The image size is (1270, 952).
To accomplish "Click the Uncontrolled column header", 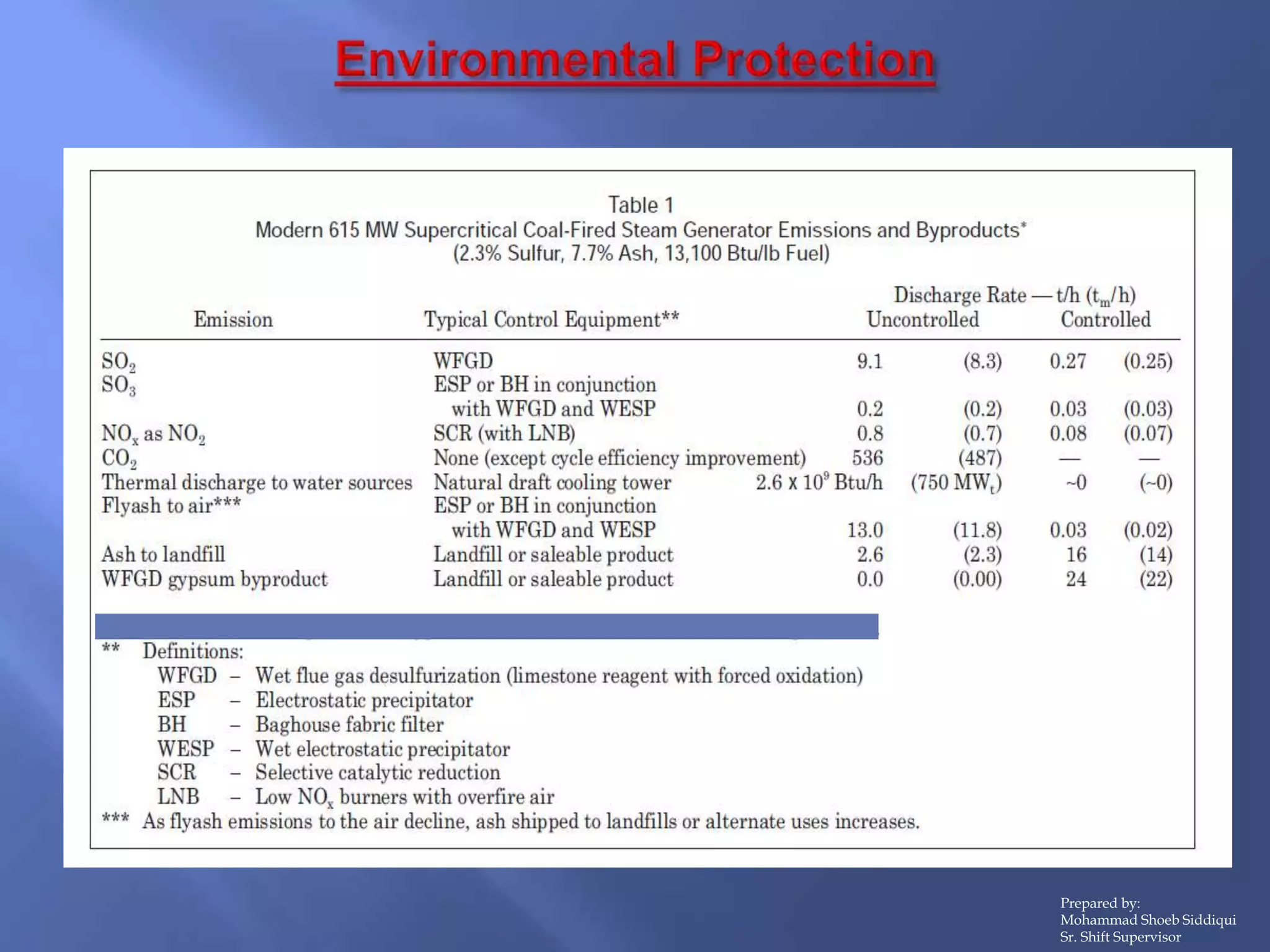I will tap(922, 320).
